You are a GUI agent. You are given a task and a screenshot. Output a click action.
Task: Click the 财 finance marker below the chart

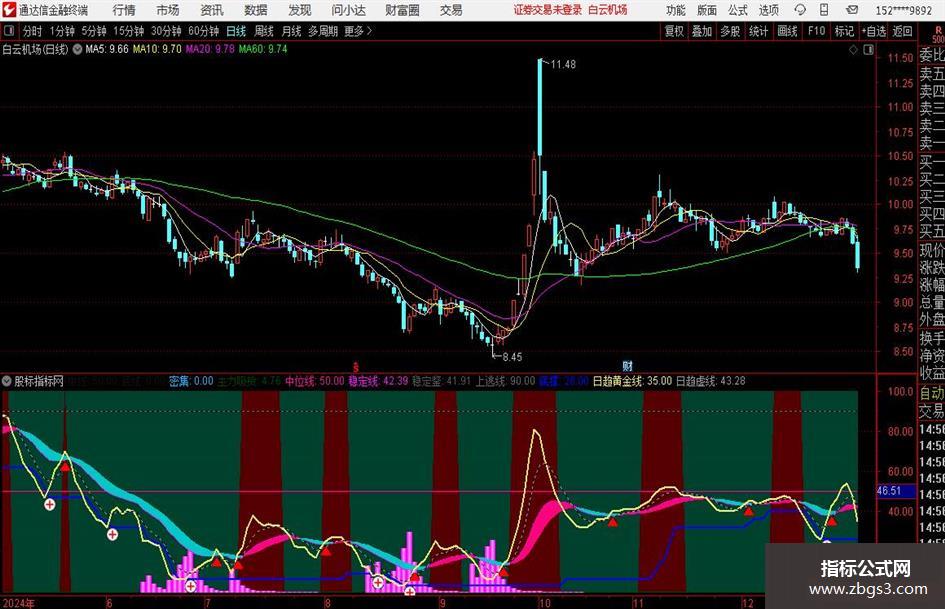627,366
